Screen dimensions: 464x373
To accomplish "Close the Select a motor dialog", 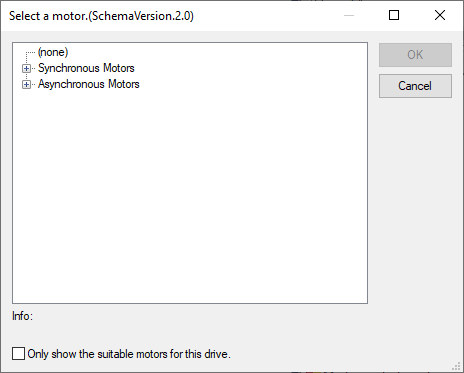I will [x=440, y=15].
